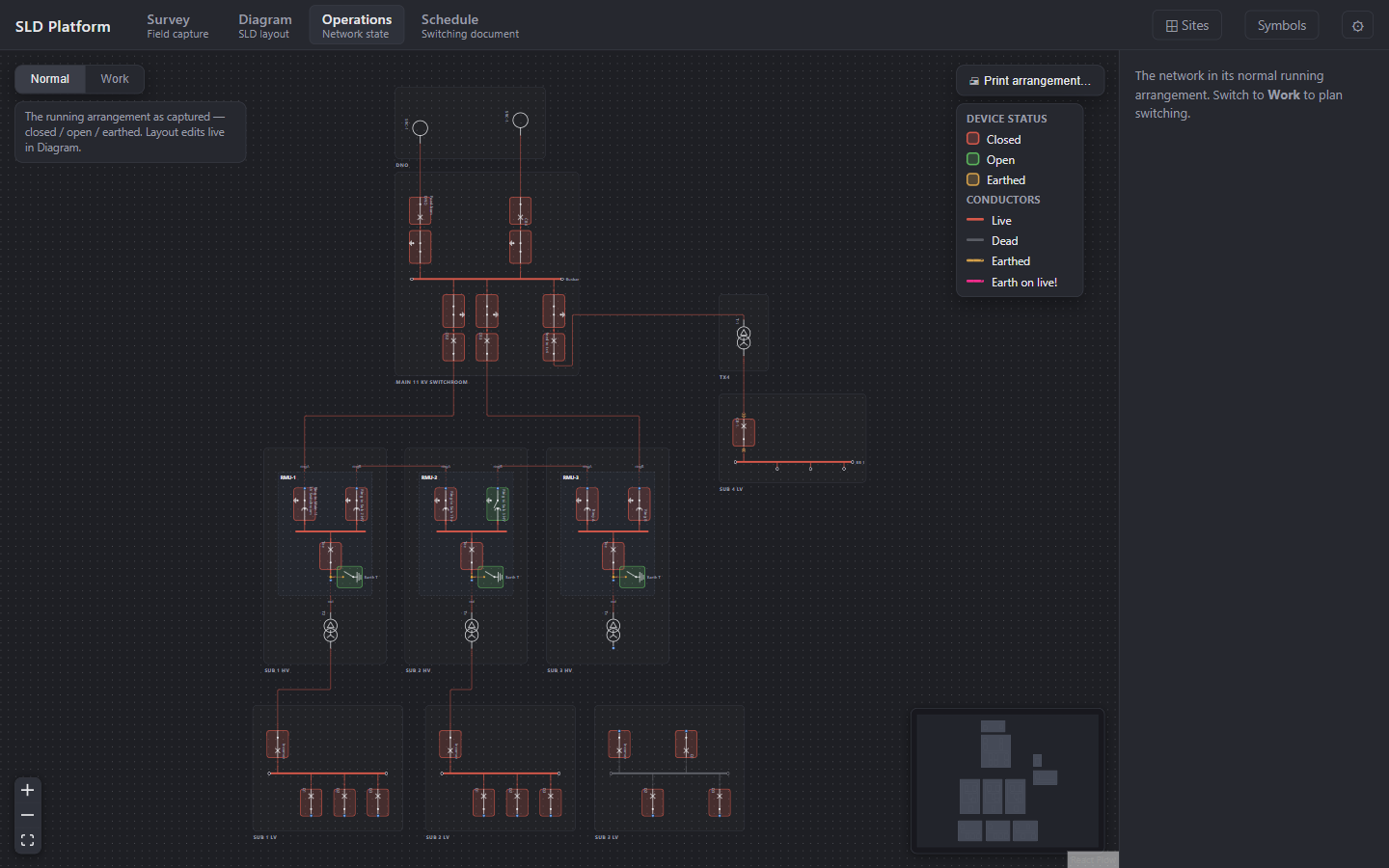1389x868 pixels.
Task: Click the right SUB 3 LV incomer breaker
Action: tap(686, 745)
